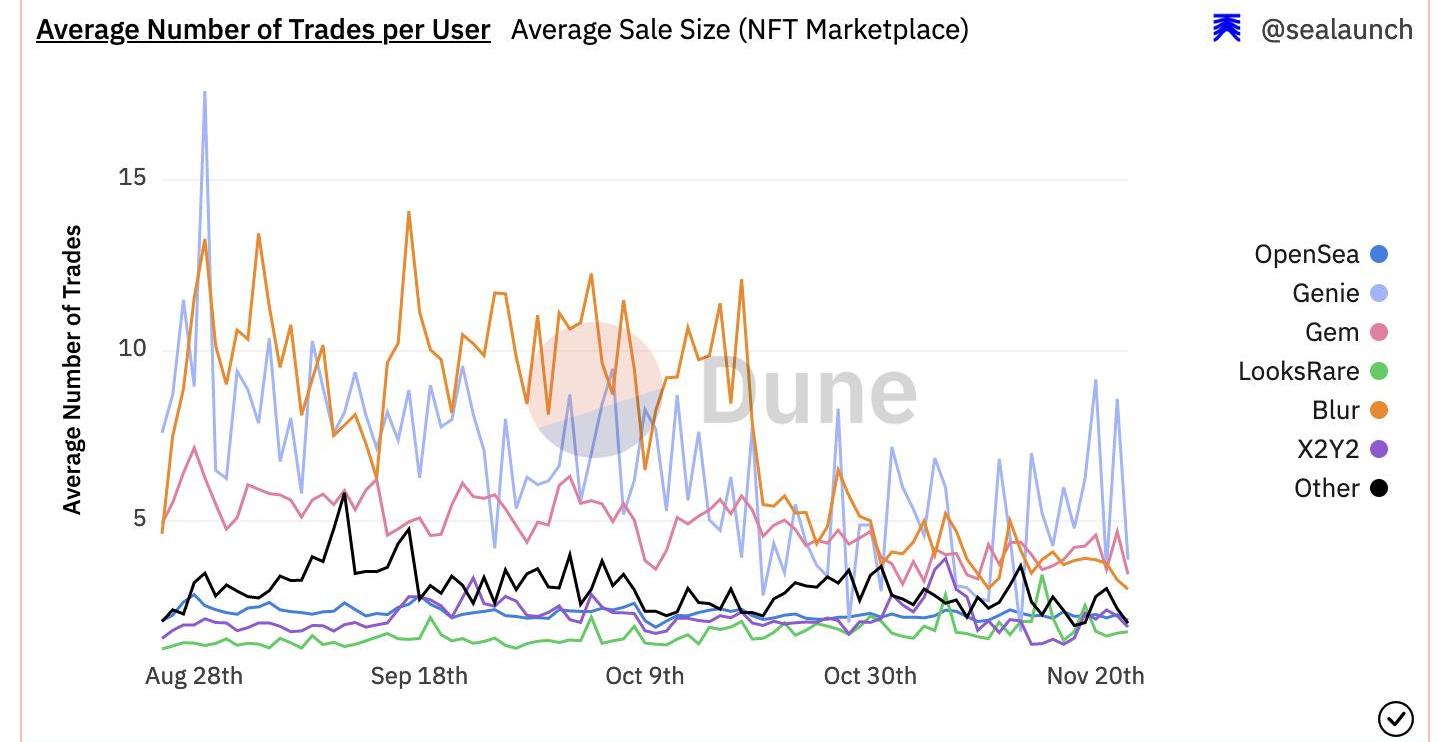Switch to Average Sale Size (NFT Marketplace)

(x=739, y=29)
